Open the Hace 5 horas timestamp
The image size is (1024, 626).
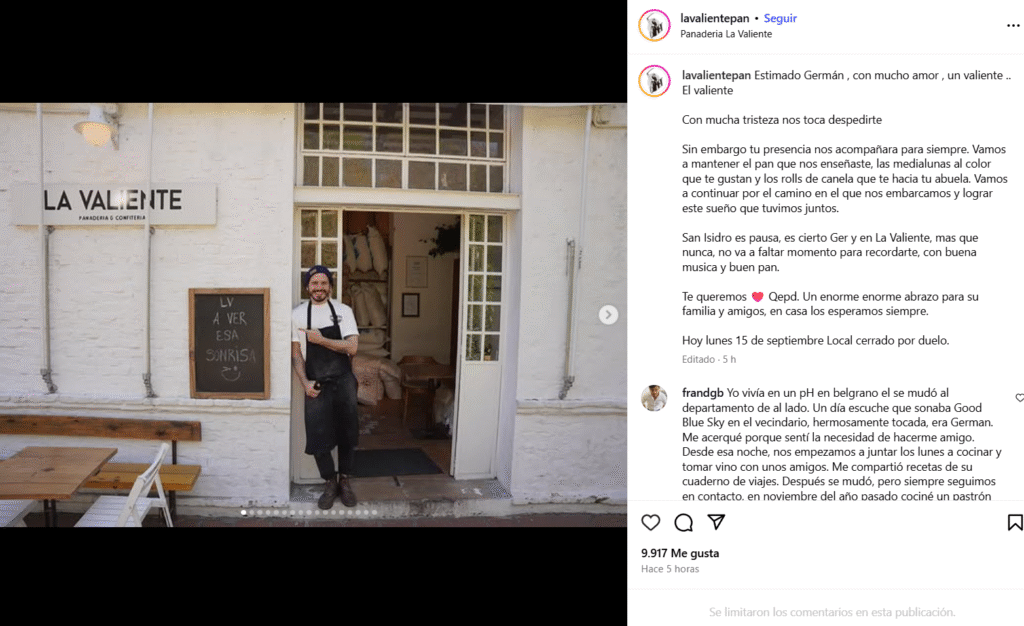670,569
